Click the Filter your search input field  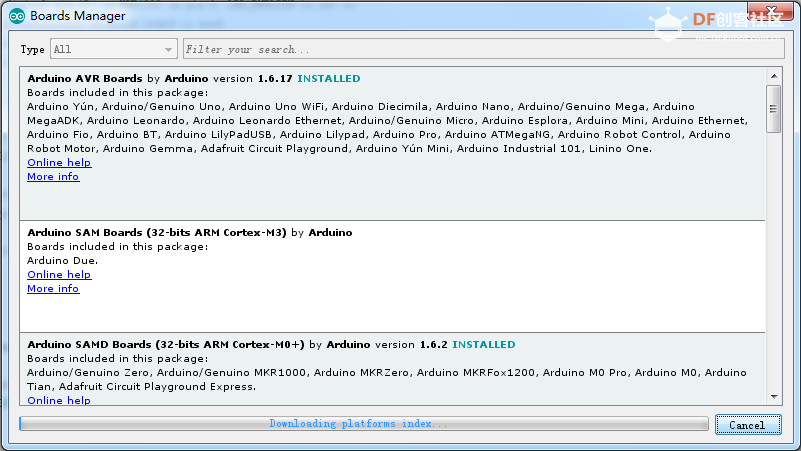(x=483, y=49)
